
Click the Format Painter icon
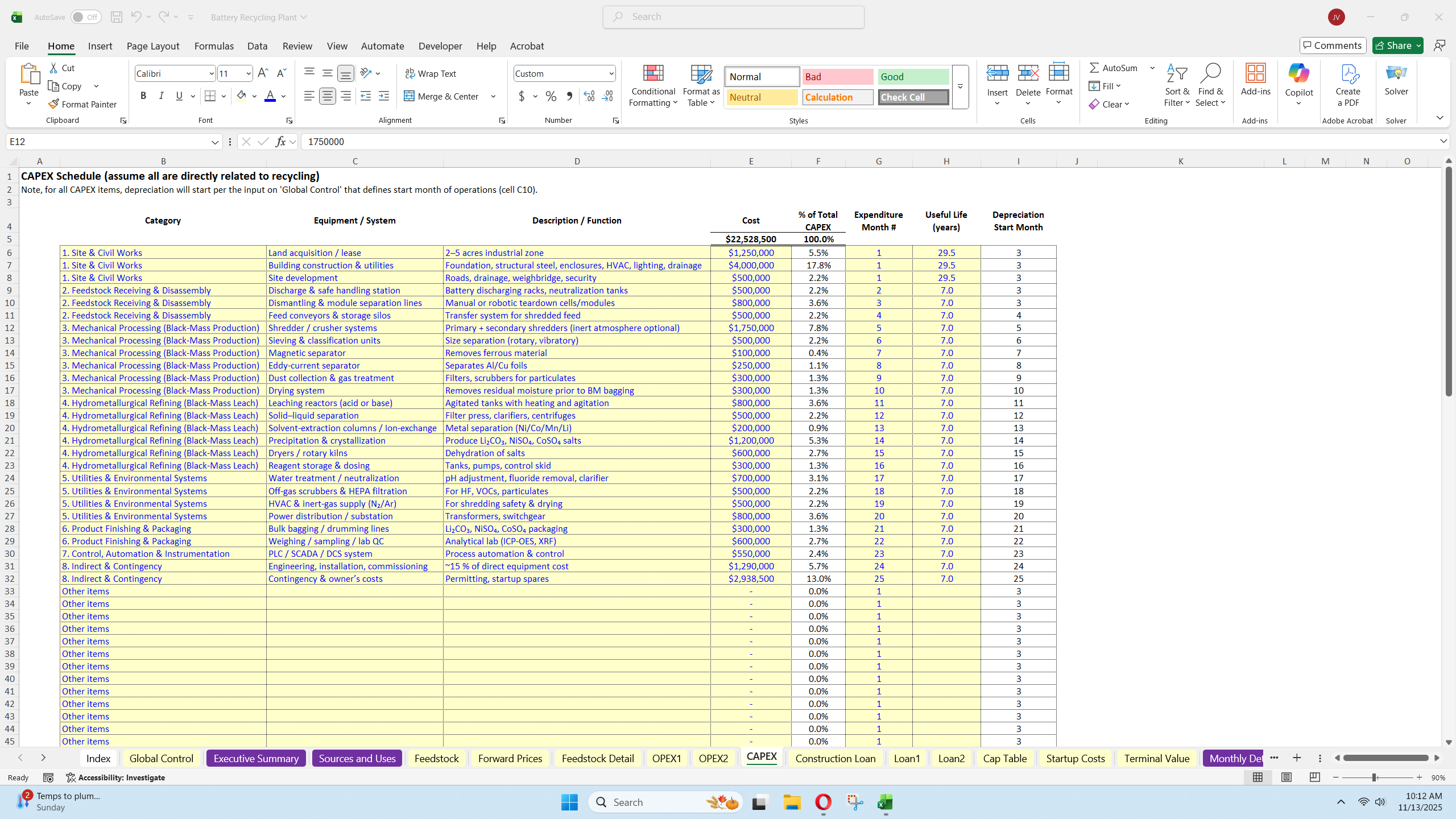(x=53, y=104)
